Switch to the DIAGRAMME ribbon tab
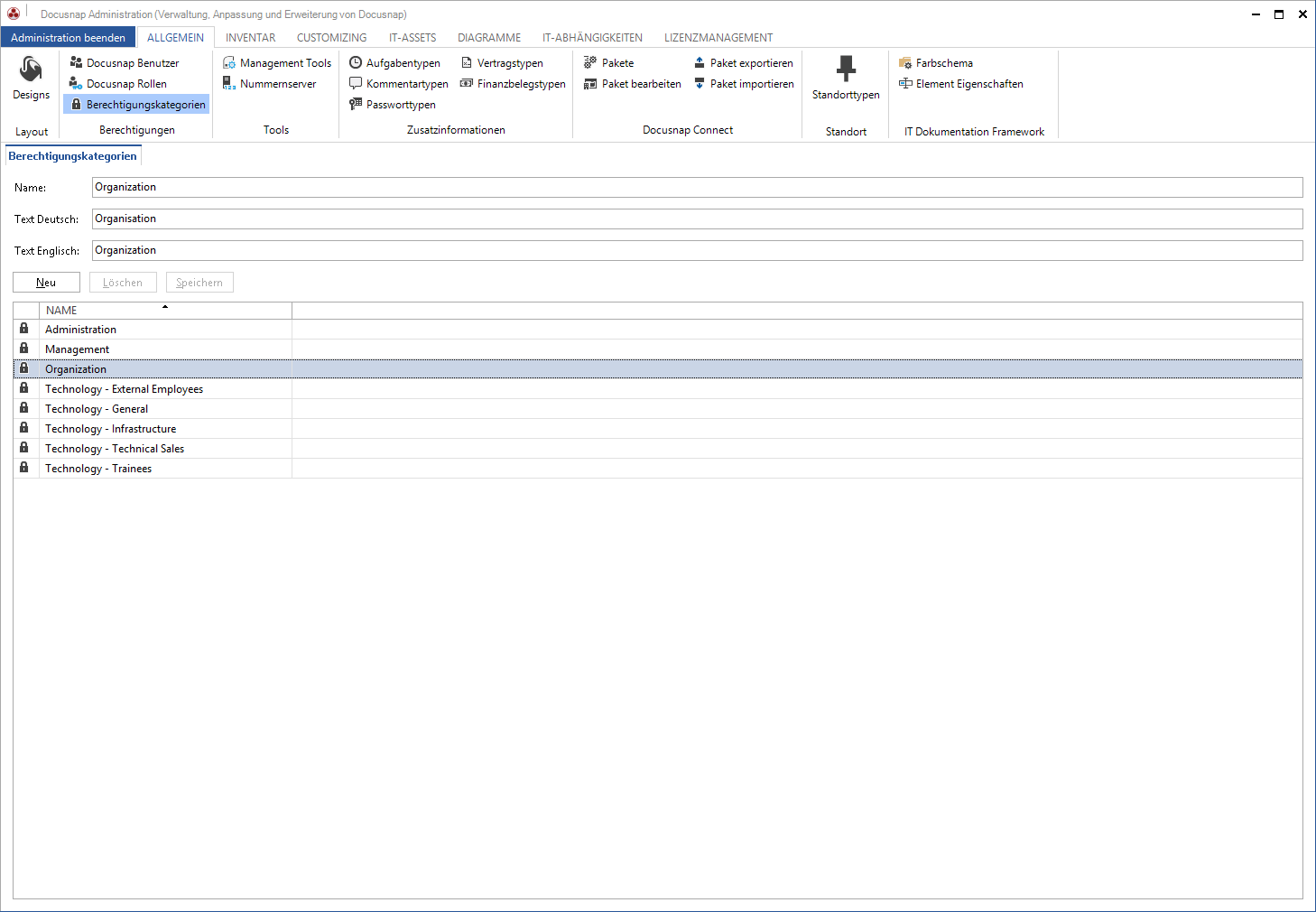Image resolution: width=1316 pixels, height=912 pixels. pos(489,37)
